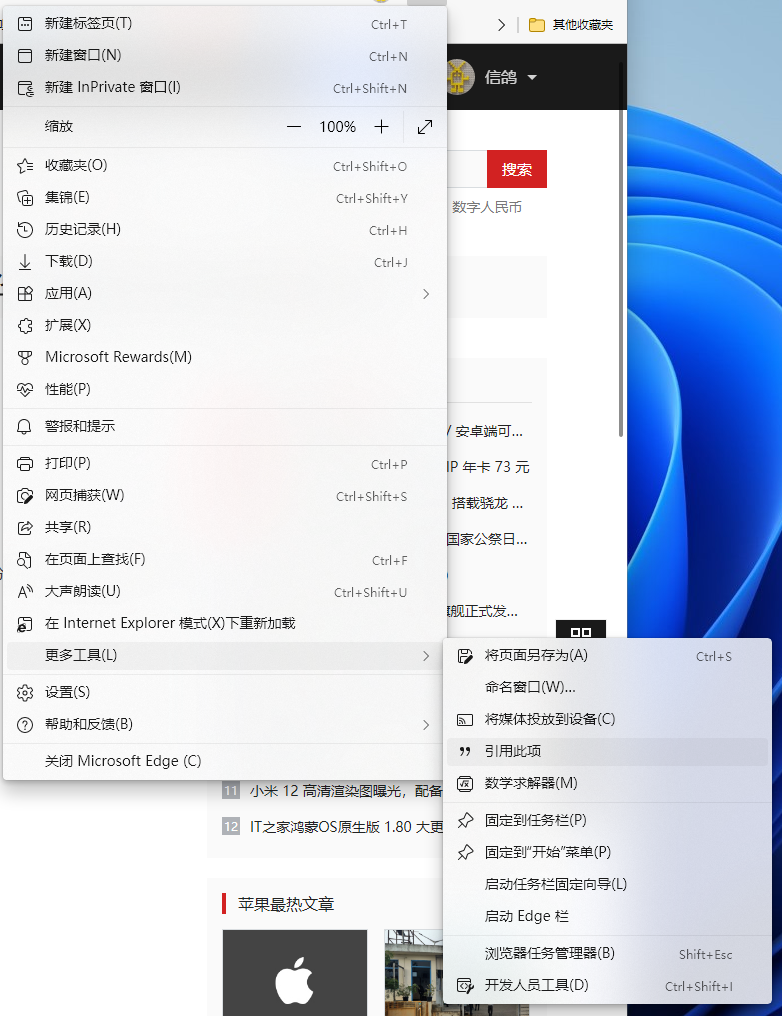This screenshot has width=782, height=1016.
Task: Decrease zoom with the minus button
Action: (x=294, y=127)
